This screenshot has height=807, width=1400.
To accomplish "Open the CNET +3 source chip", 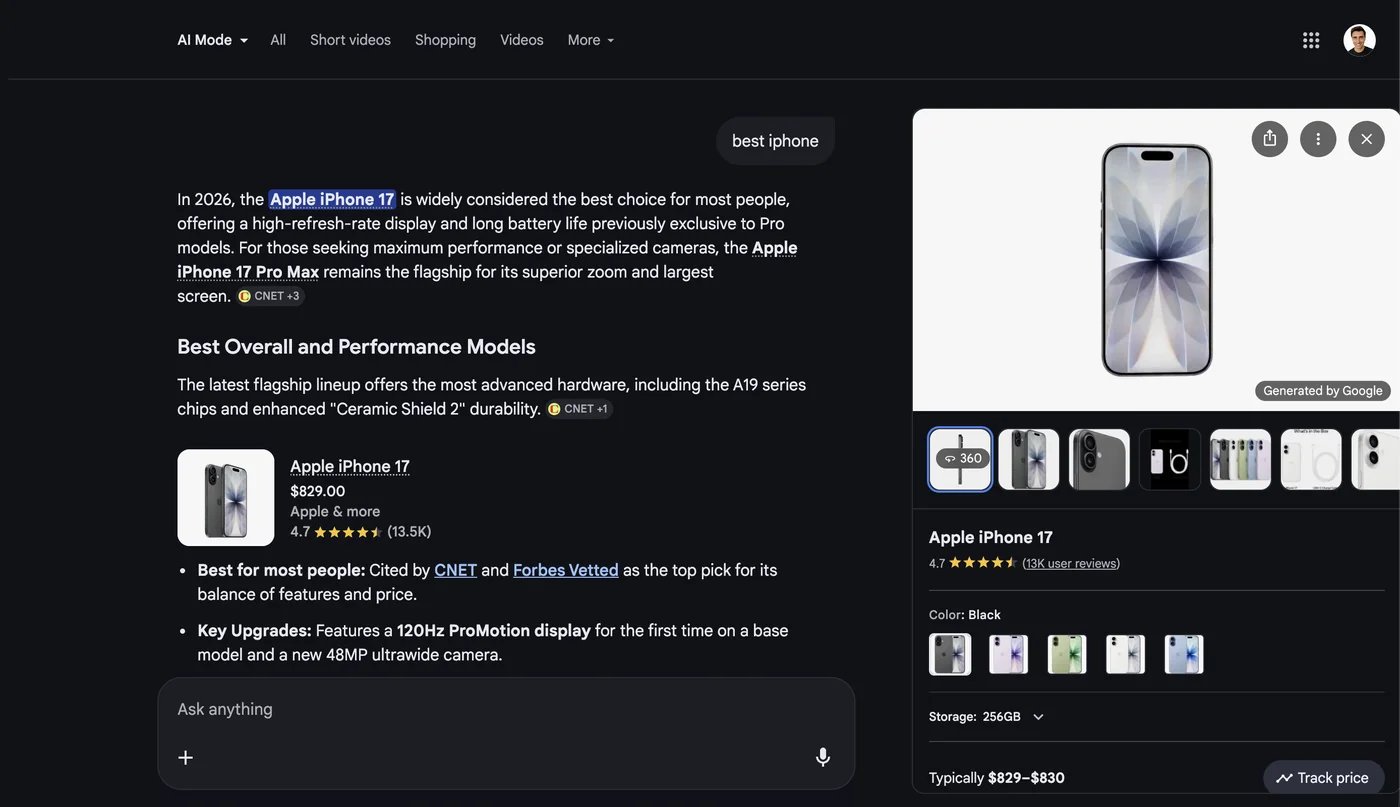I will pyautogui.click(x=270, y=296).
